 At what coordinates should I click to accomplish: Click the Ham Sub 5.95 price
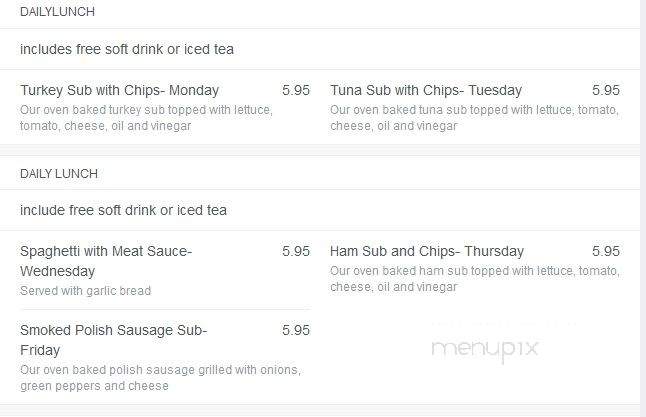(606, 251)
